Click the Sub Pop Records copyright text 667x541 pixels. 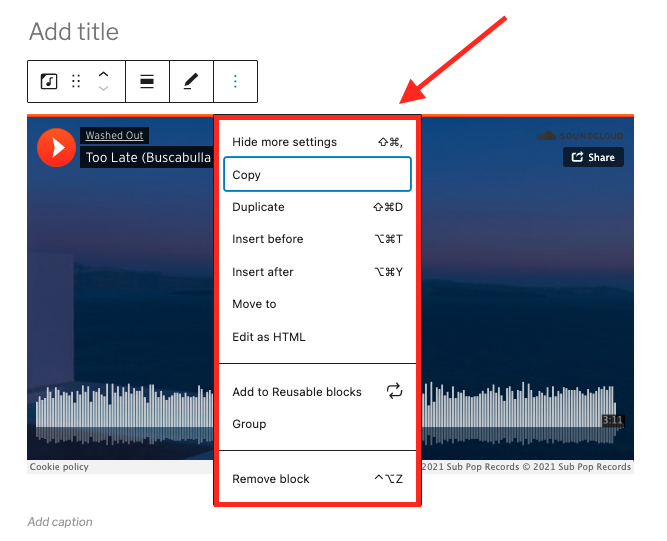pyautogui.click(x=527, y=467)
